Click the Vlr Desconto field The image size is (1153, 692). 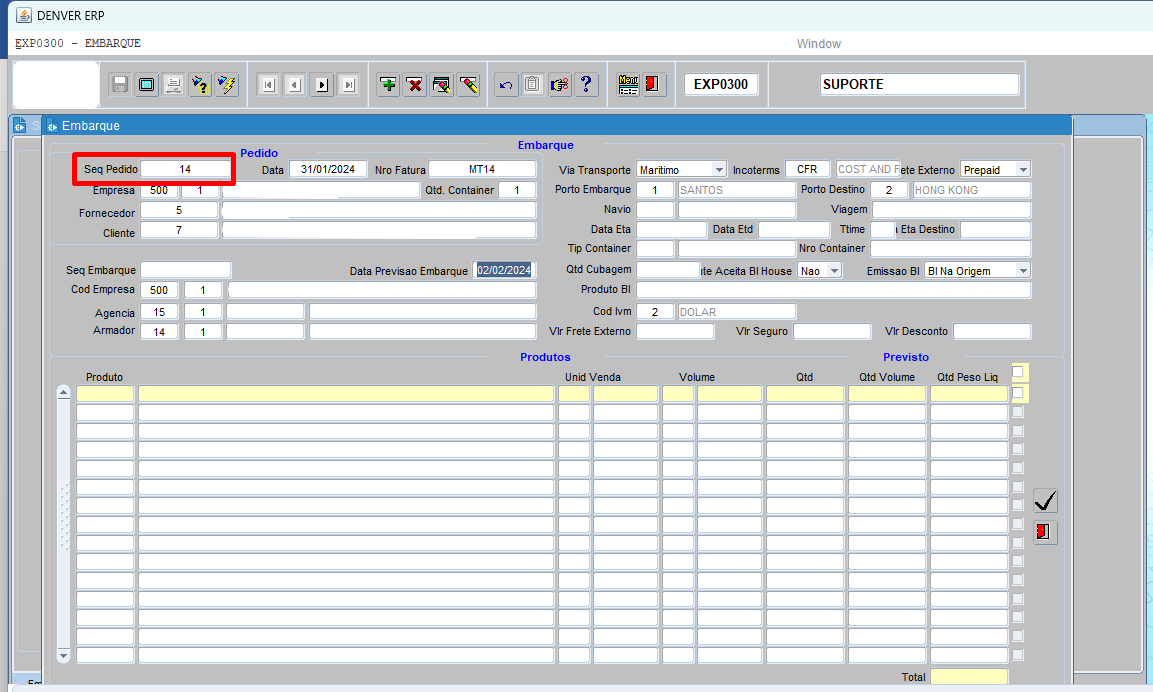pyautogui.click(x=993, y=332)
